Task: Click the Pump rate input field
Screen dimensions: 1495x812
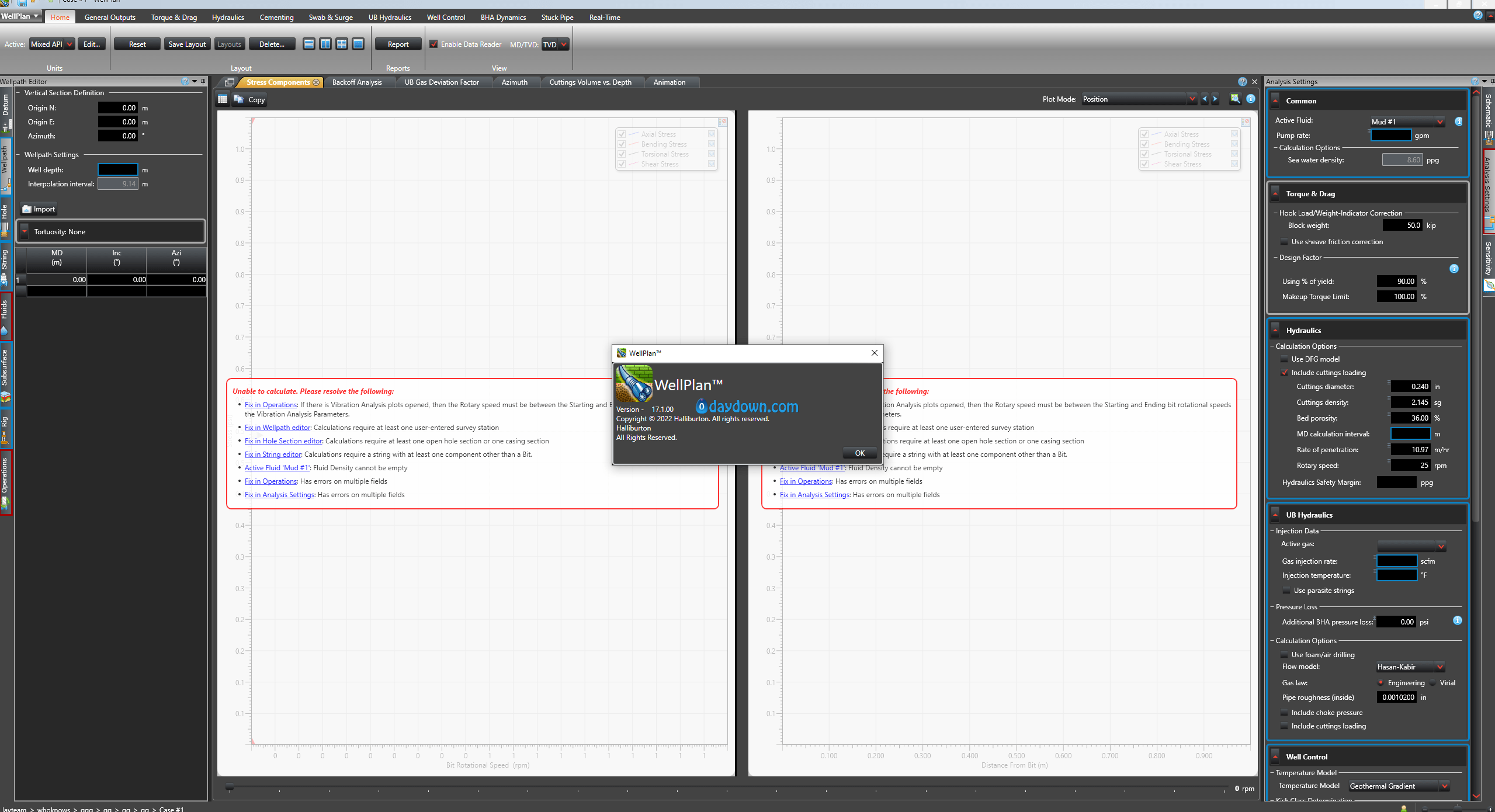Action: click(1390, 136)
